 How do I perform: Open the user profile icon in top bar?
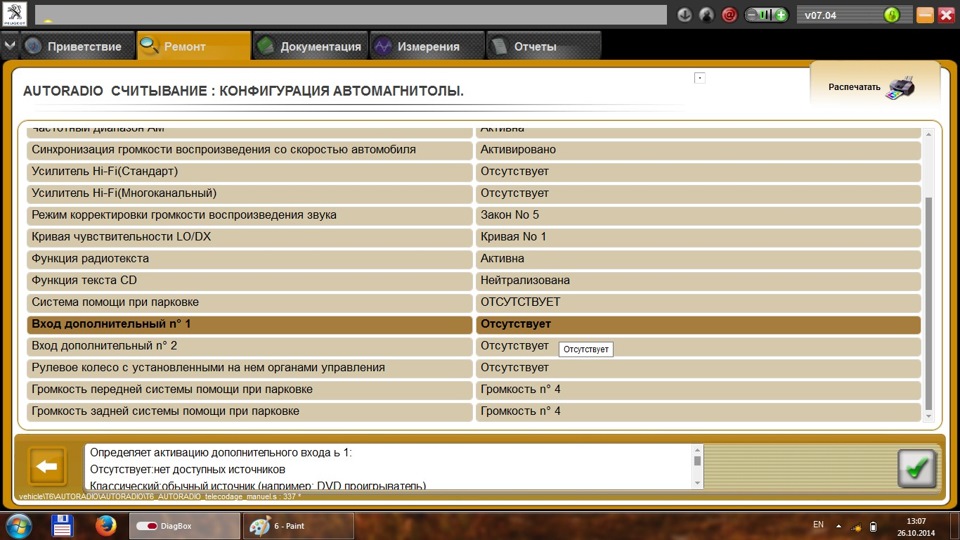pyautogui.click(x=707, y=15)
